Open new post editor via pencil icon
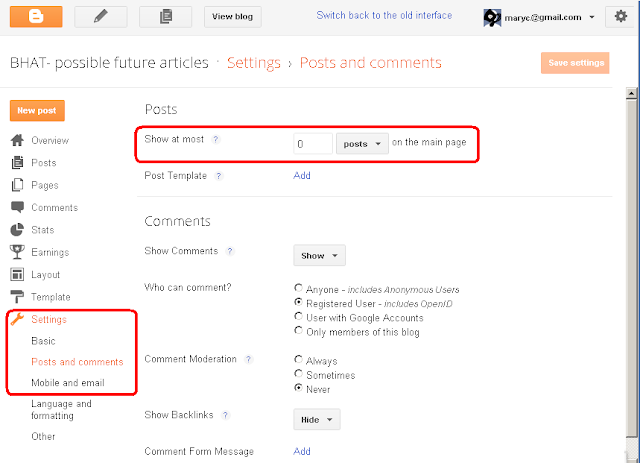This screenshot has width=640, height=463. click(100, 17)
